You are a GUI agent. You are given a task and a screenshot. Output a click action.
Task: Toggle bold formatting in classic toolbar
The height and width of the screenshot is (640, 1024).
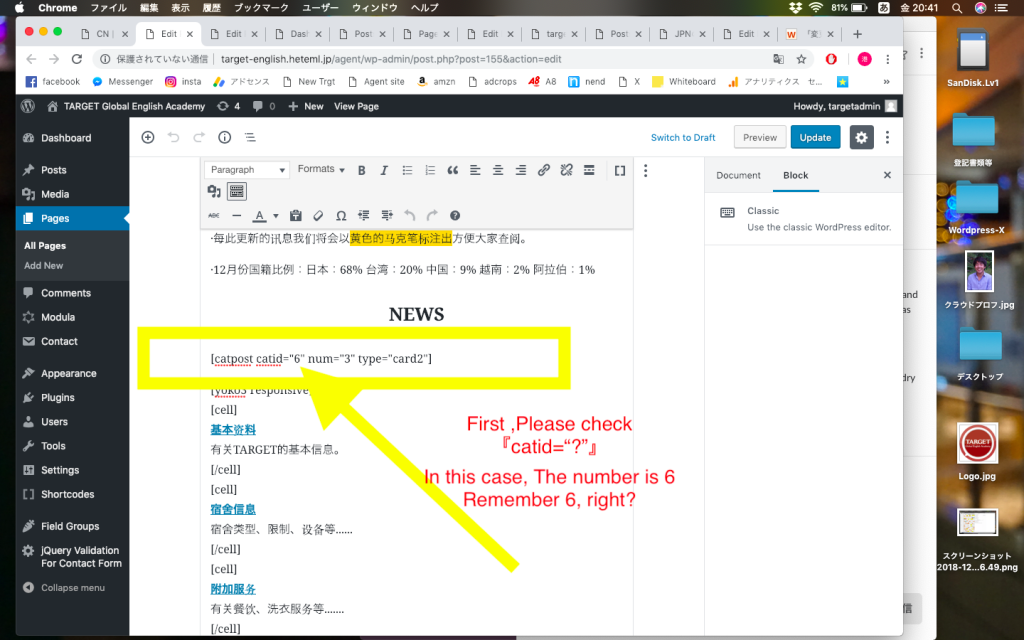[x=362, y=170]
